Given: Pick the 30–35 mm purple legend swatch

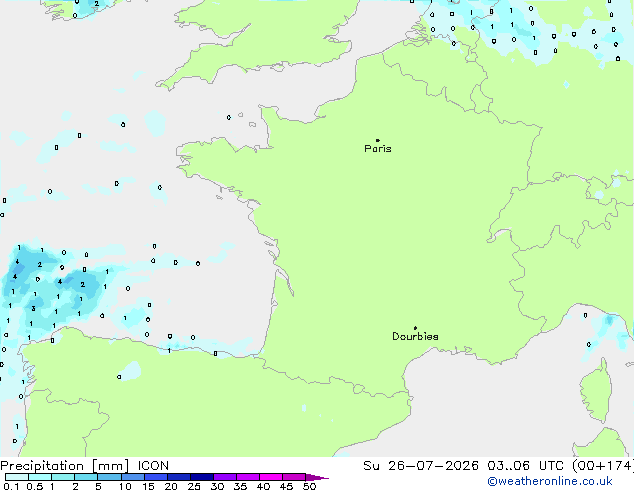Looking at the screenshot, I should pyautogui.click(x=225, y=477).
